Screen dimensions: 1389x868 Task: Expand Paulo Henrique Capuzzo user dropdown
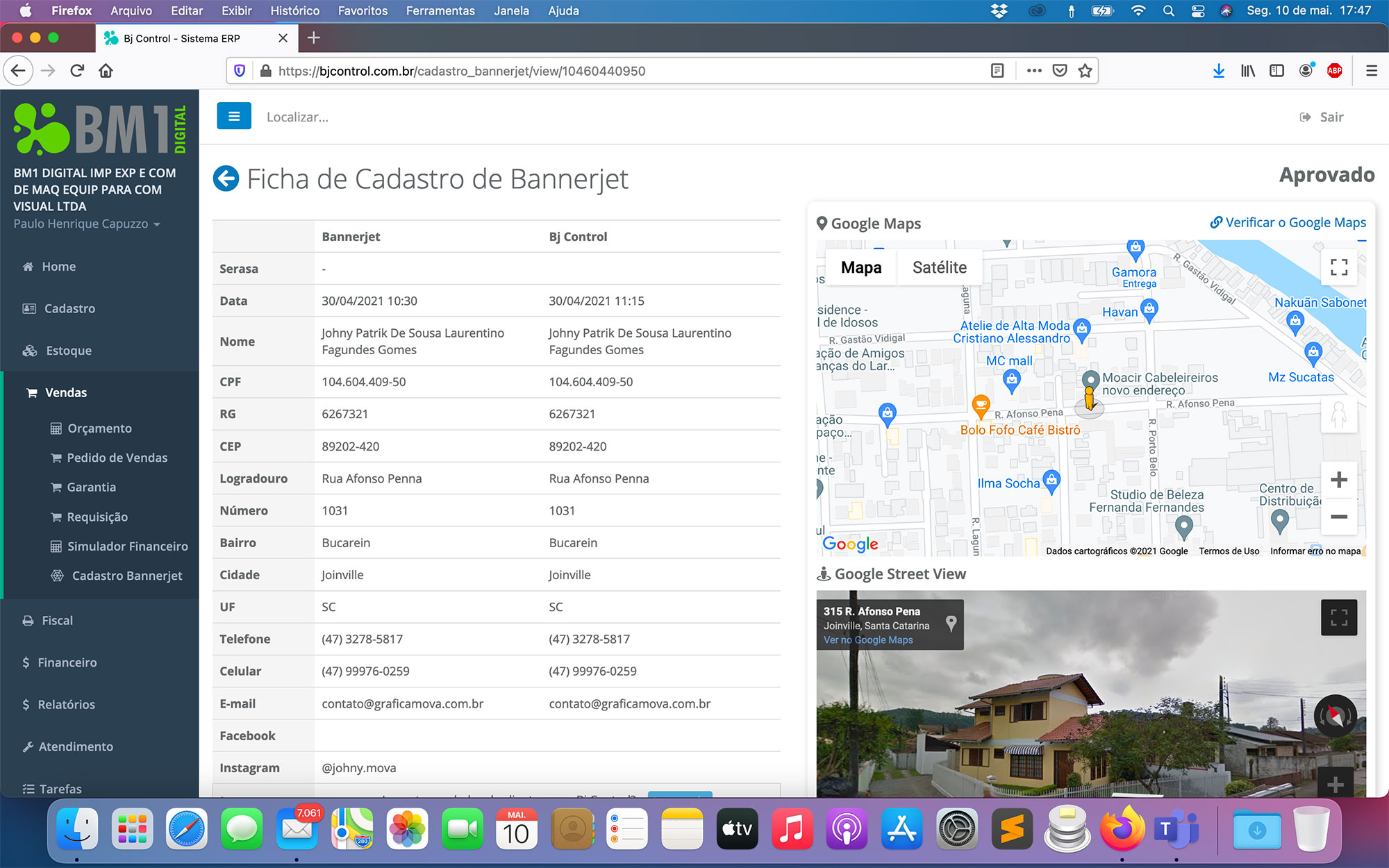(x=87, y=224)
